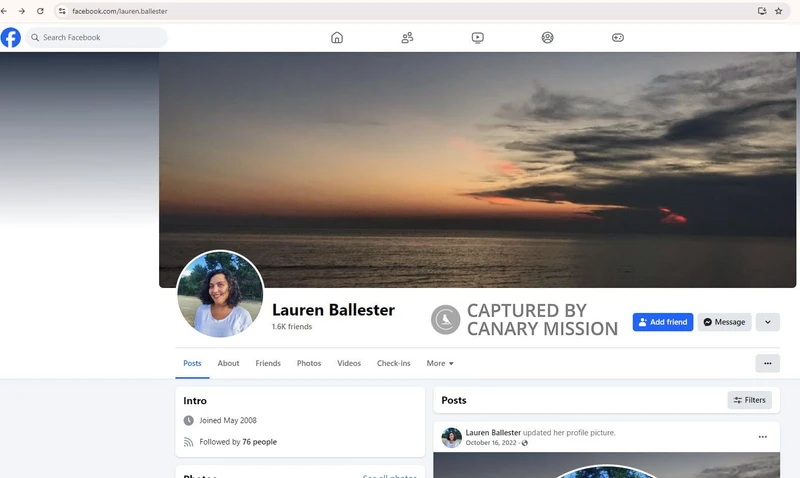Open the post Filters button
The image size is (800, 478).
[749, 400]
